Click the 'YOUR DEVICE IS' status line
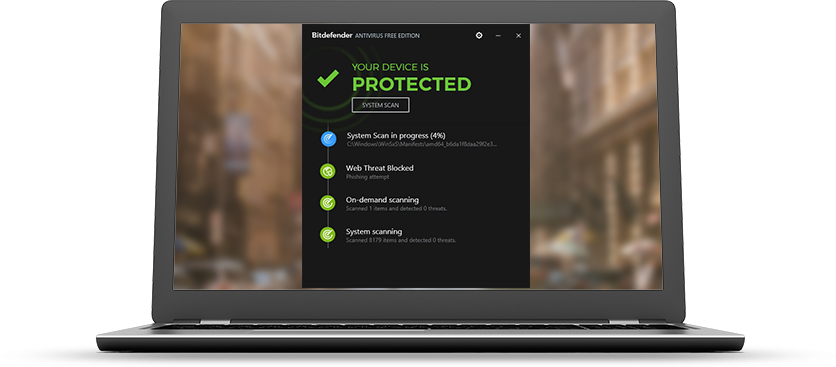 pyautogui.click(x=390, y=67)
